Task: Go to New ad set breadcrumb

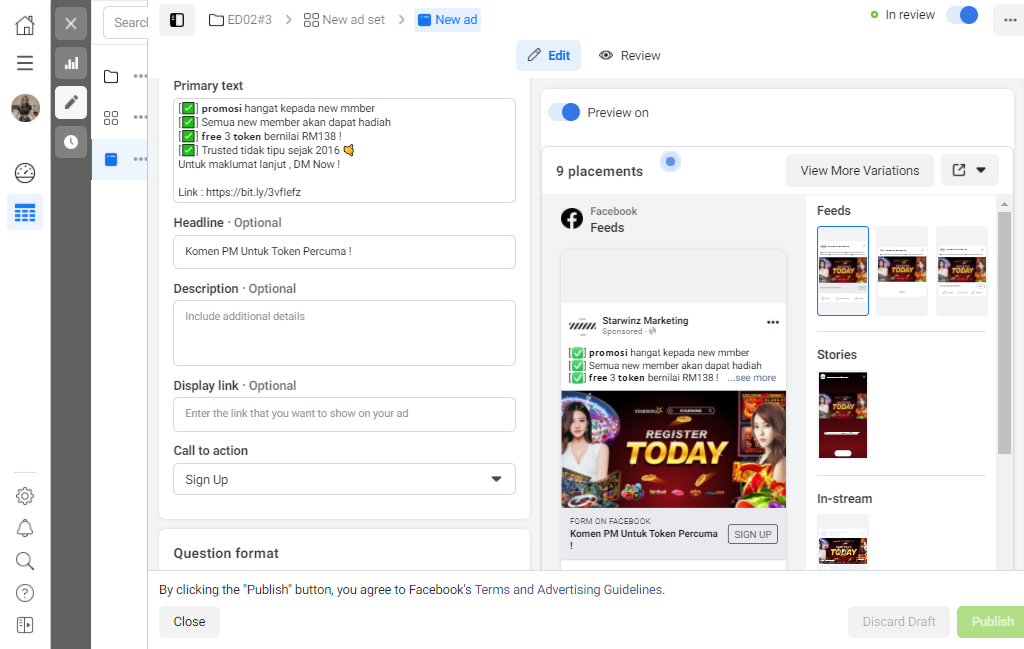Action: click(x=344, y=20)
